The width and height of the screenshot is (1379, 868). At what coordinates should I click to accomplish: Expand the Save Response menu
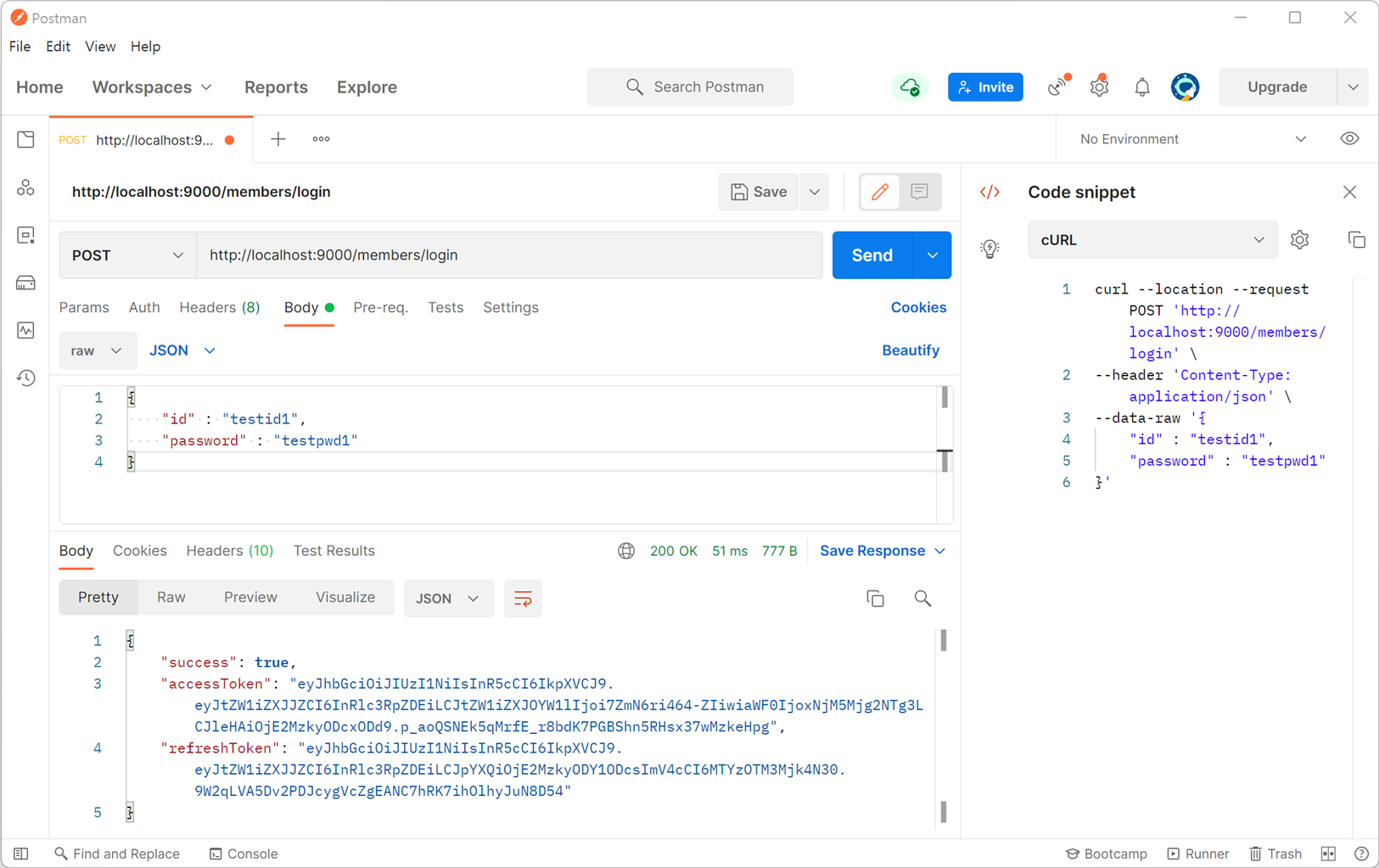[x=883, y=551]
